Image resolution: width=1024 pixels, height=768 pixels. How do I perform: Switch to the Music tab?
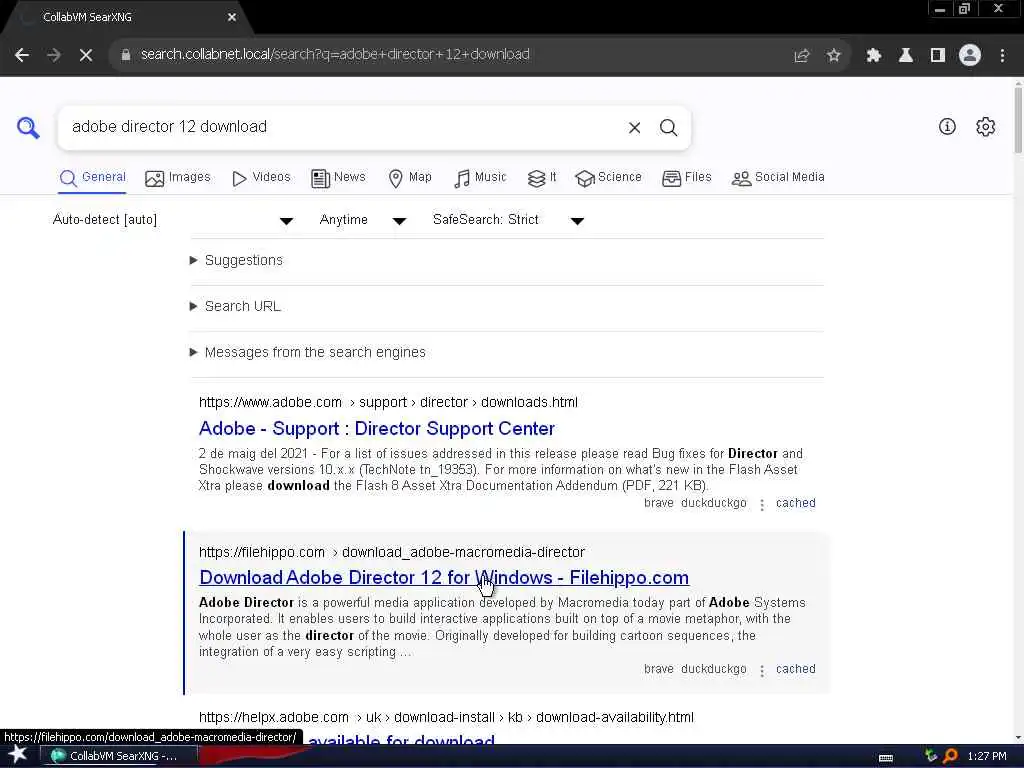point(480,178)
